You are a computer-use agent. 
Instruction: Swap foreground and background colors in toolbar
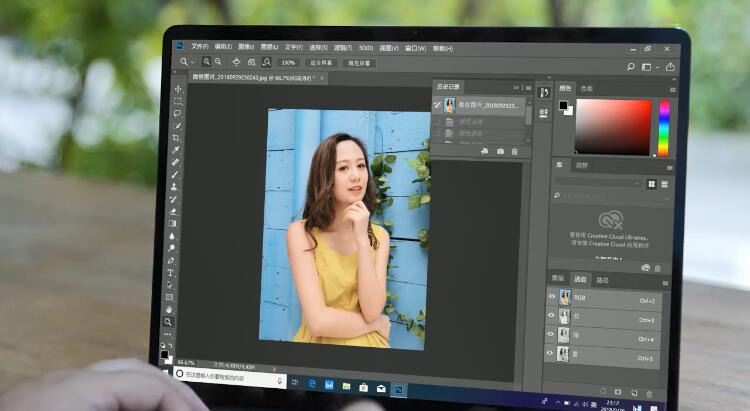click(x=170, y=345)
